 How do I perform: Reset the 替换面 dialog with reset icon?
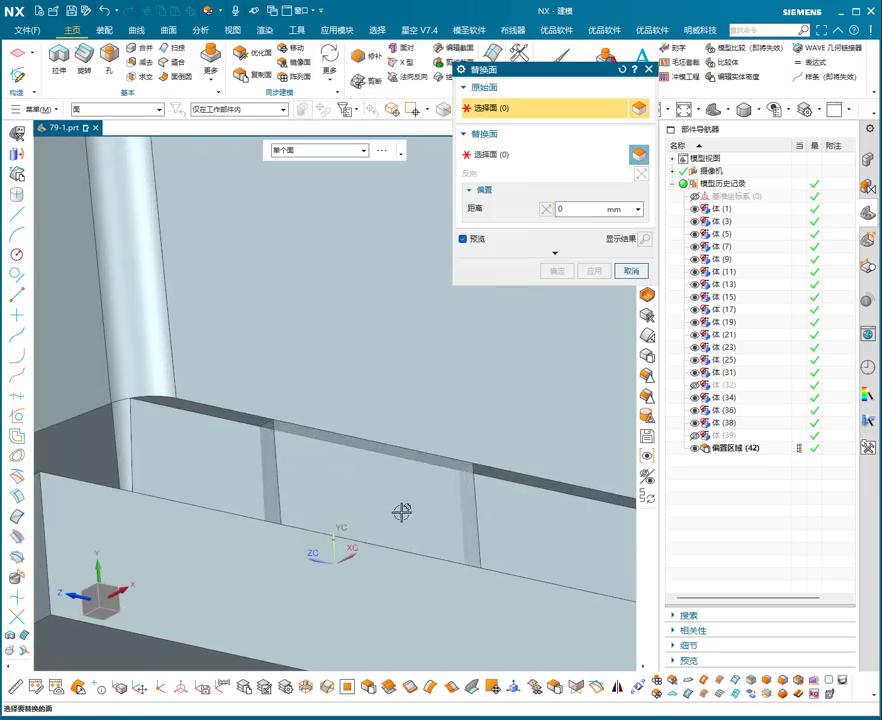[x=622, y=70]
